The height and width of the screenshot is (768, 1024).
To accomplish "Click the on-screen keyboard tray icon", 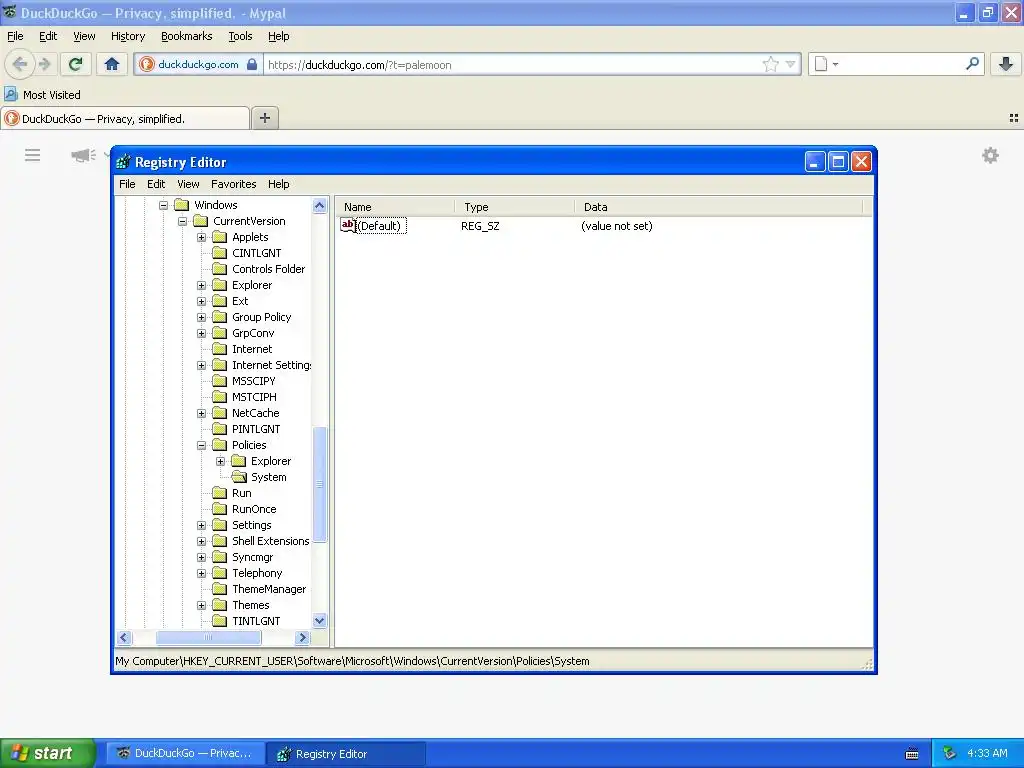I will [912, 754].
